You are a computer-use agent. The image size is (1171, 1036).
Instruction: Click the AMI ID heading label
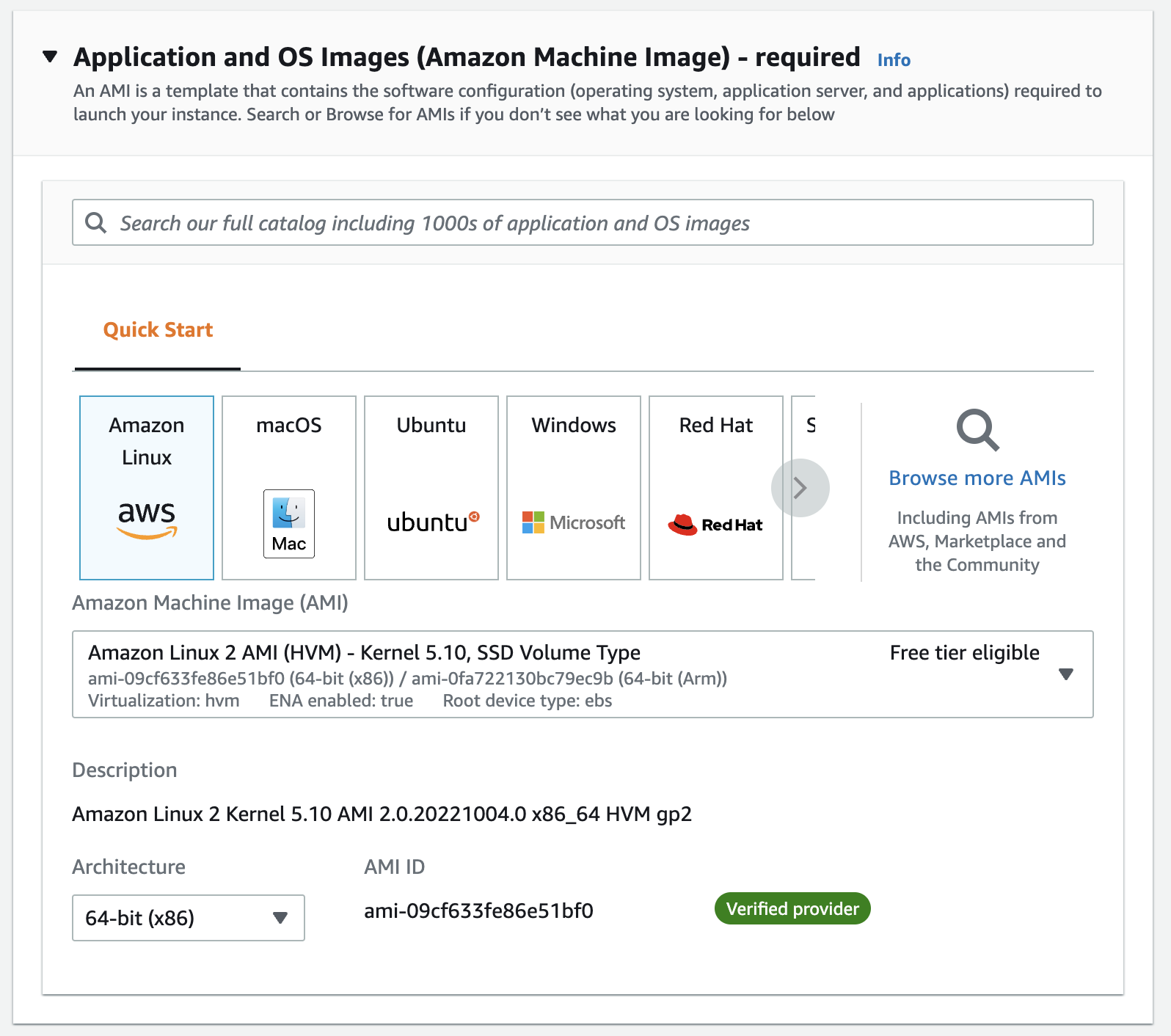(394, 867)
